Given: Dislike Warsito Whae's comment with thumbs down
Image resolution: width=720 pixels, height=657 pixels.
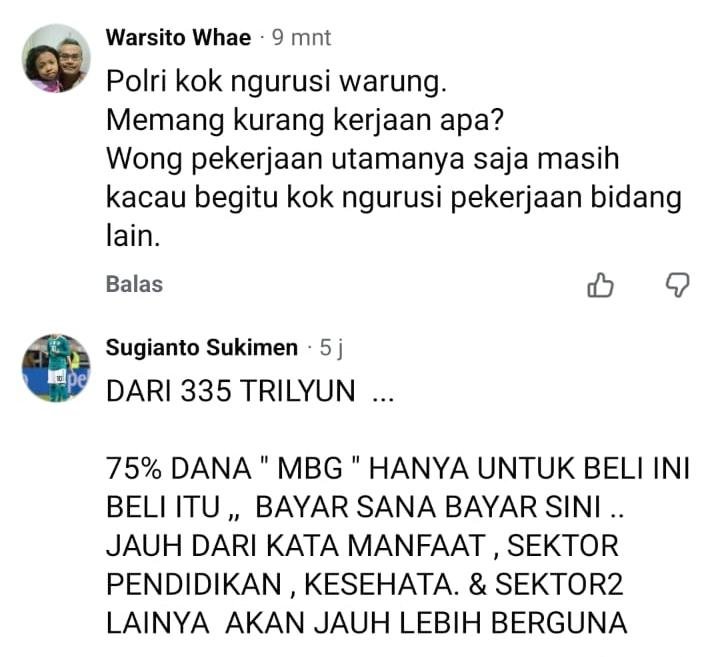Looking at the screenshot, I should [x=677, y=285].
